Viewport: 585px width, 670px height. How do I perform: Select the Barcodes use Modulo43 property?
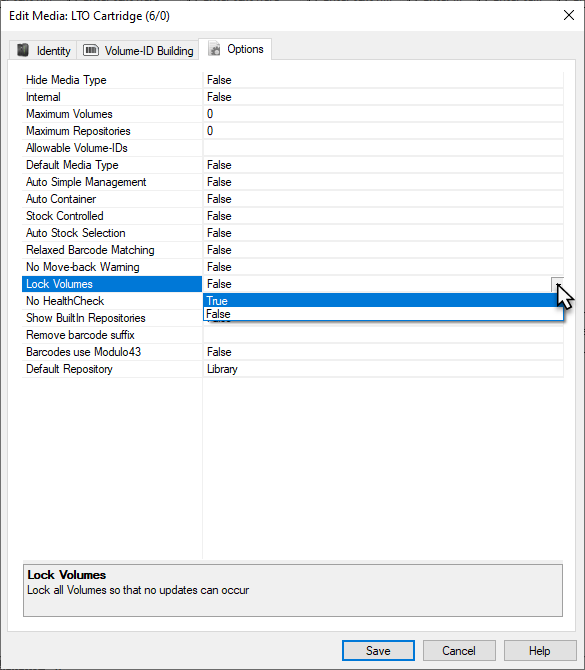pyautogui.click(x=112, y=352)
